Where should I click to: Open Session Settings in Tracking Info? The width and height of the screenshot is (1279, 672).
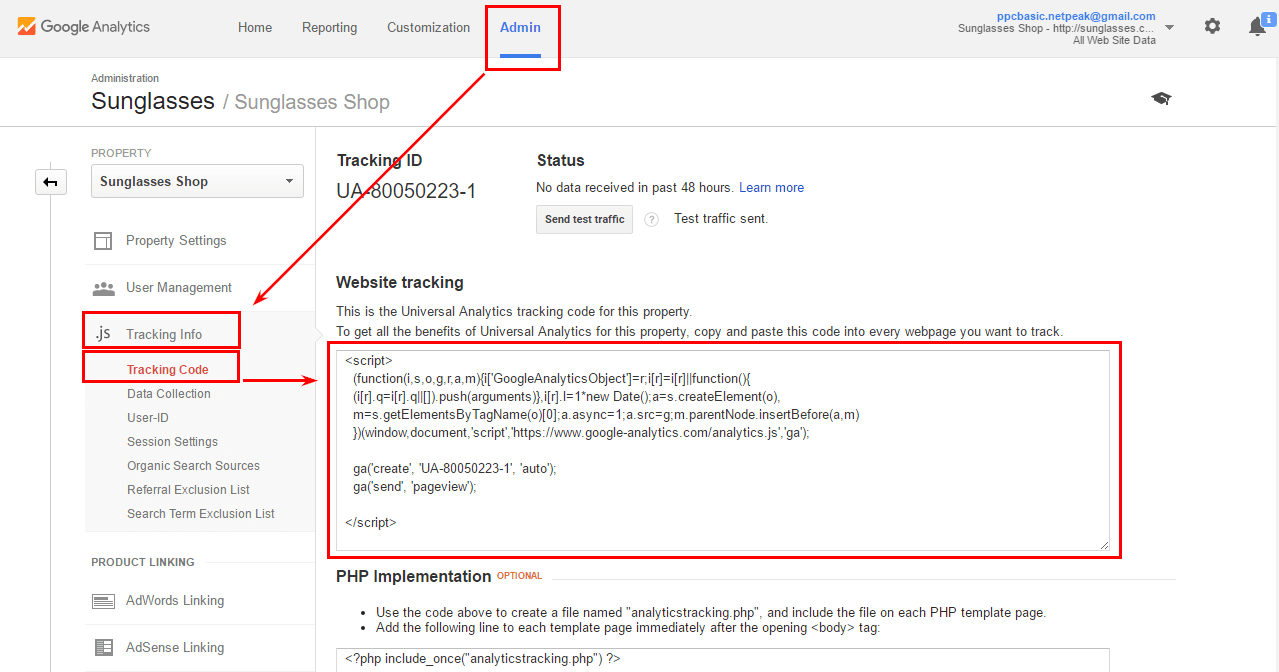(x=172, y=442)
